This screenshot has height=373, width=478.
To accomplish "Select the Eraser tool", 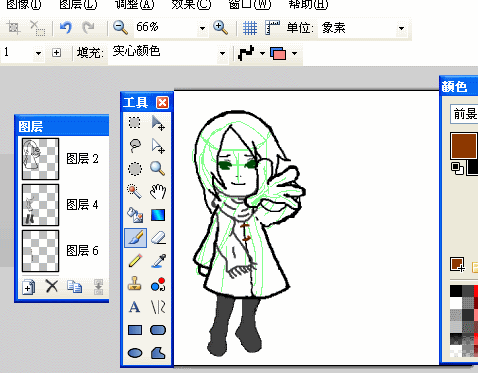I will [x=158, y=238].
